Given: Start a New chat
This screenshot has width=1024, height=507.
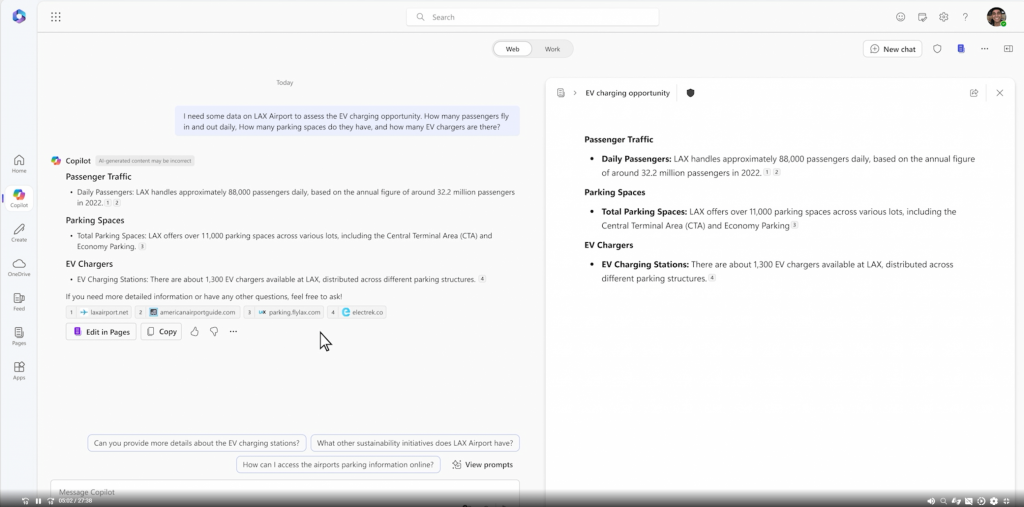Looking at the screenshot, I should coord(892,49).
